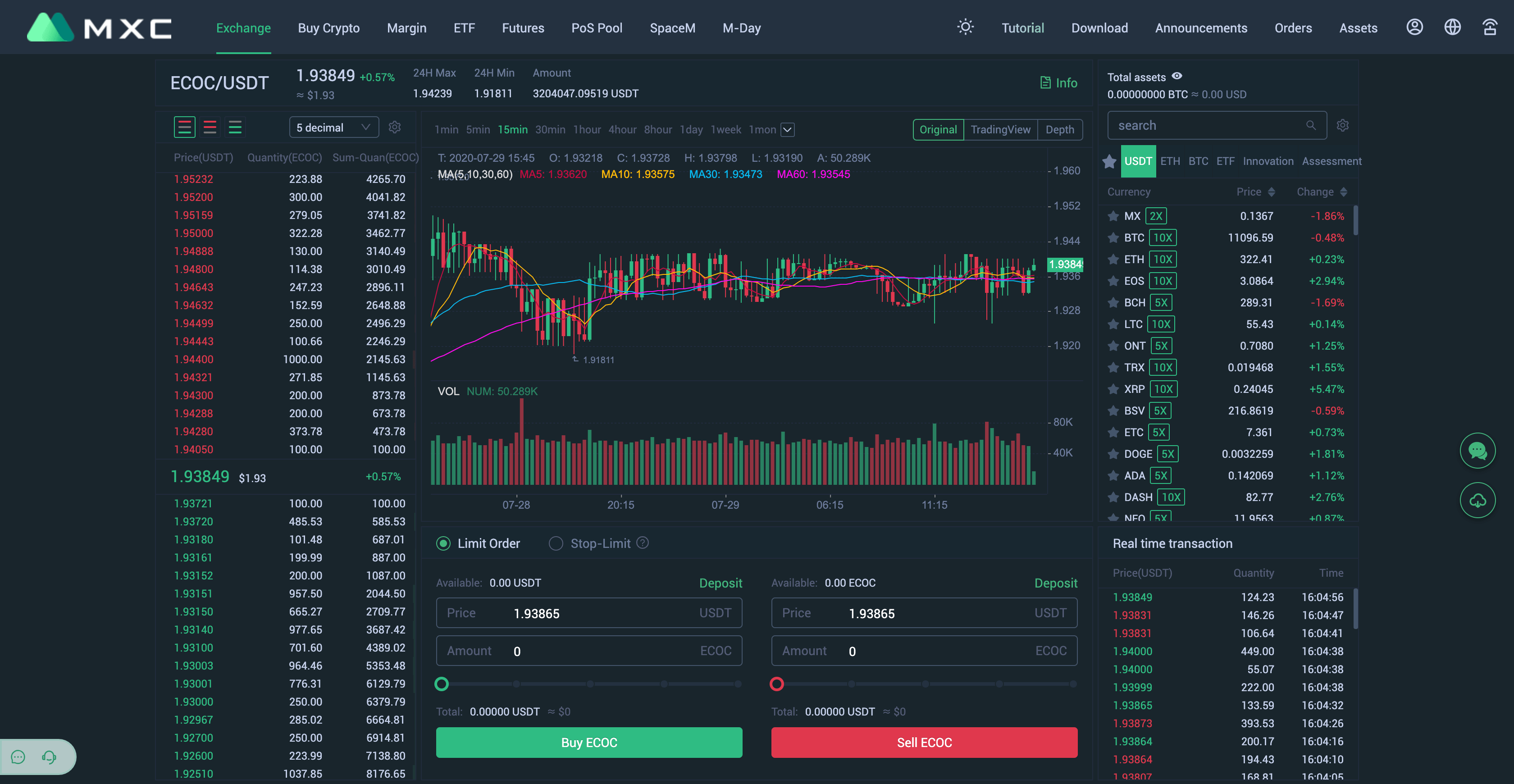The width and height of the screenshot is (1514, 784).
Task: Select Stop-Limit radio button
Action: tap(556, 543)
